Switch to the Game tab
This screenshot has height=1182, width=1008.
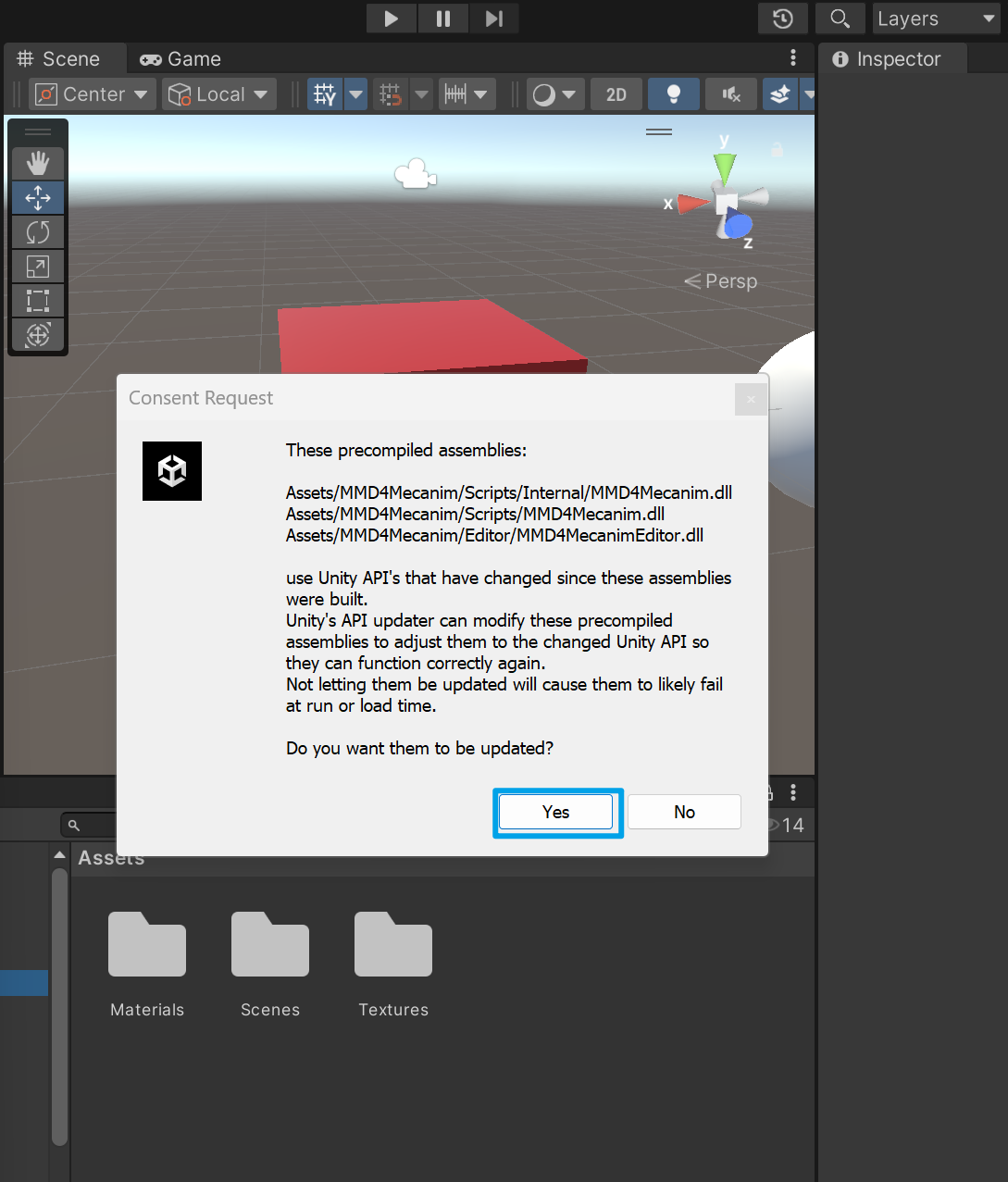[x=180, y=59]
